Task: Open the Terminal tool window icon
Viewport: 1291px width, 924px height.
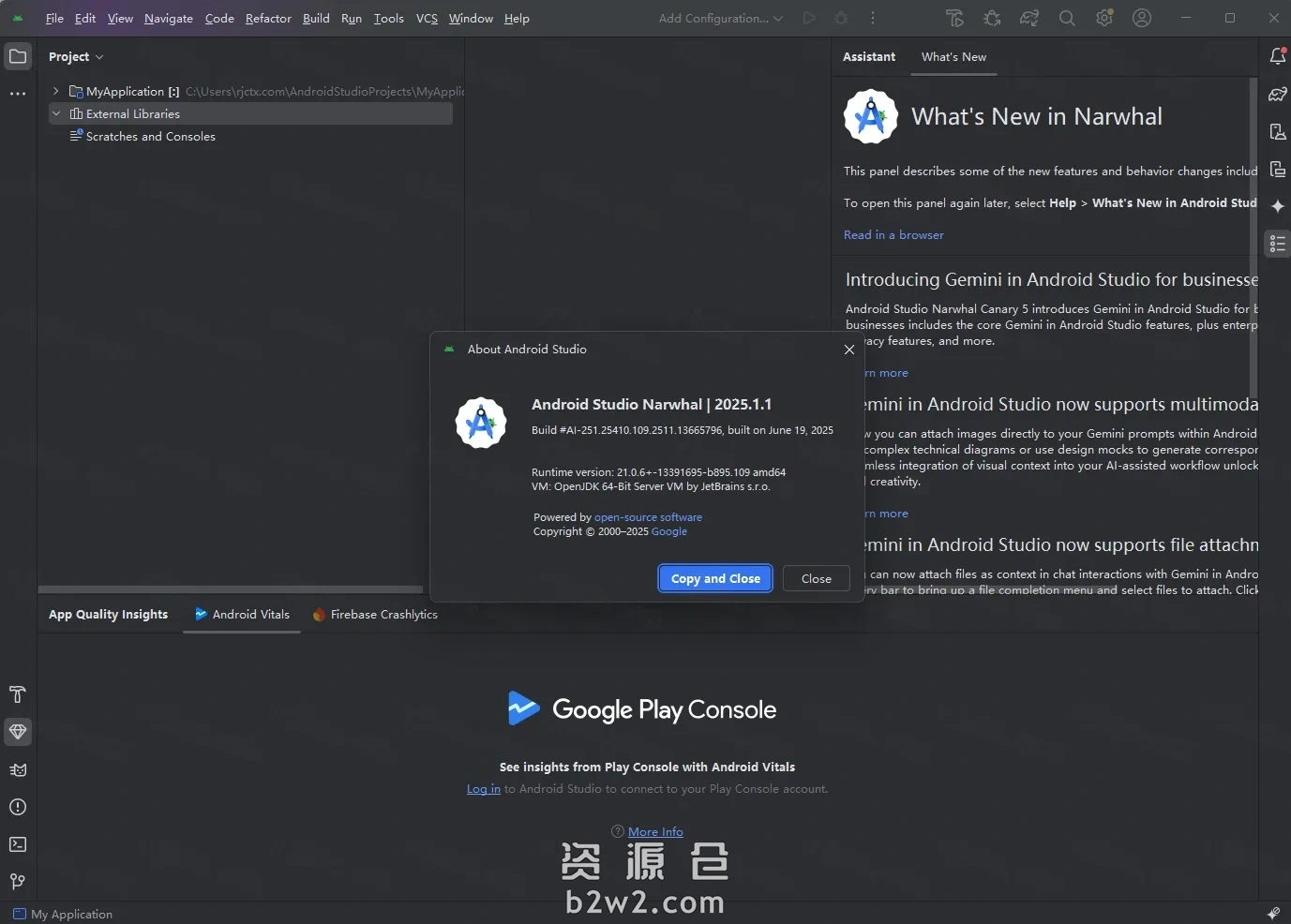Action: click(x=18, y=844)
